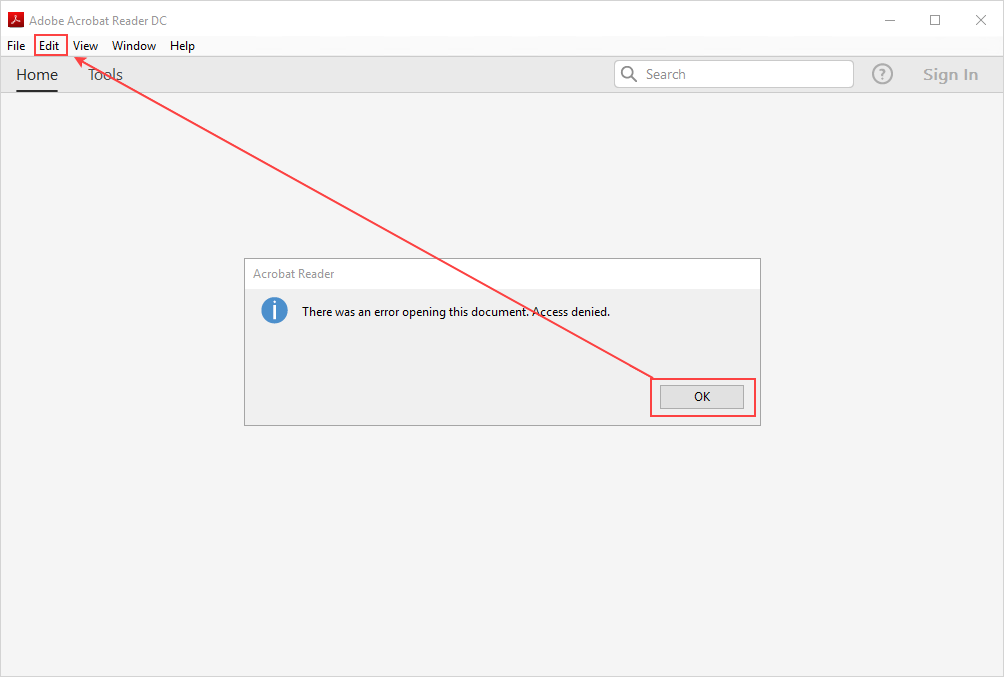Open the File menu
This screenshot has width=1004, height=677.
click(16, 46)
